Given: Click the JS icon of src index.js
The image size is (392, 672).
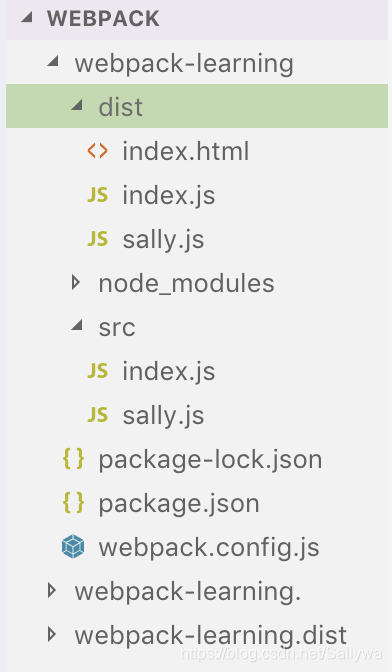Looking at the screenshot, I should pyautogui.click(x=98, y=371).
